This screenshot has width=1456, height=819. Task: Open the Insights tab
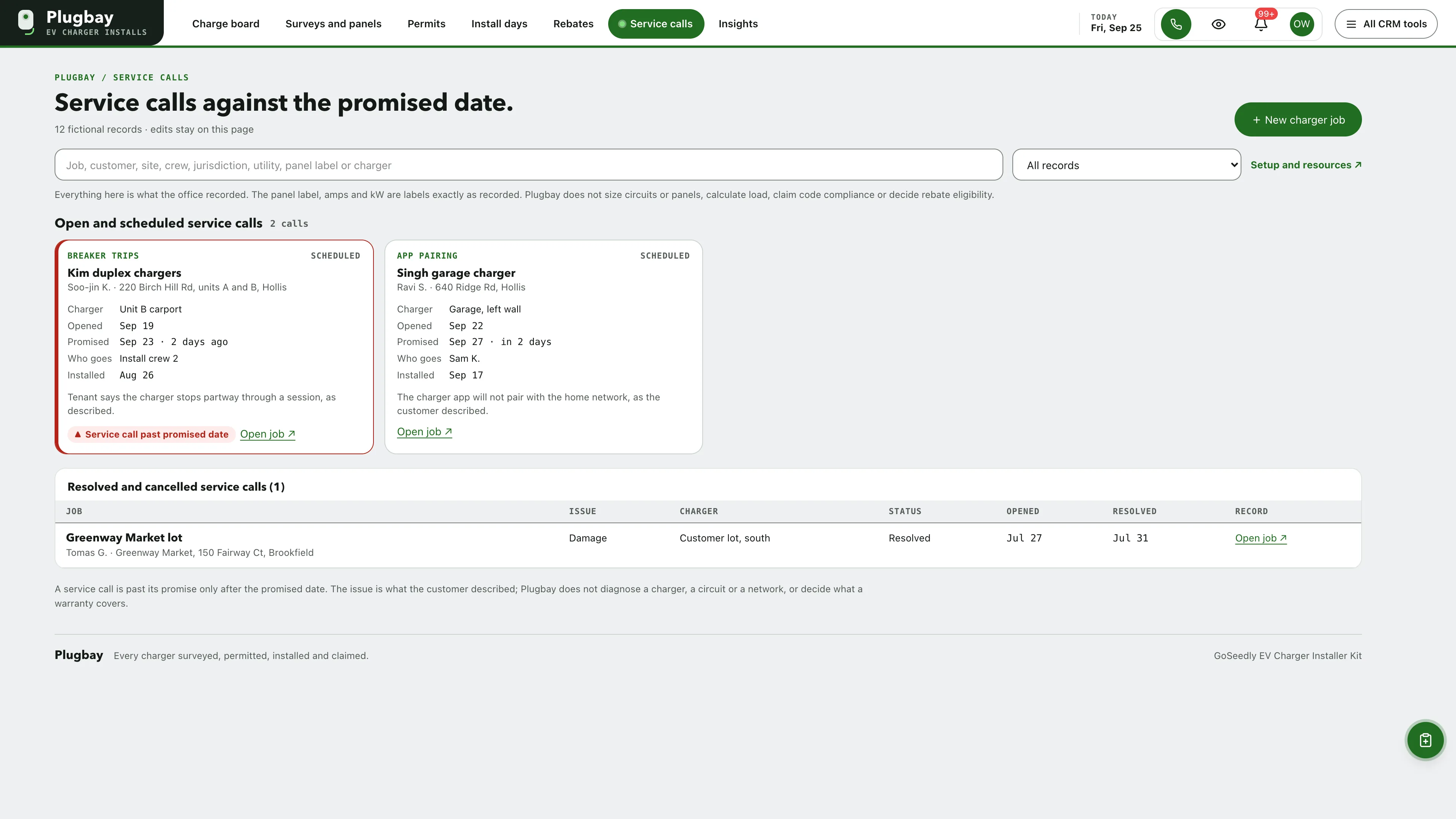click(x=738, y=24)
